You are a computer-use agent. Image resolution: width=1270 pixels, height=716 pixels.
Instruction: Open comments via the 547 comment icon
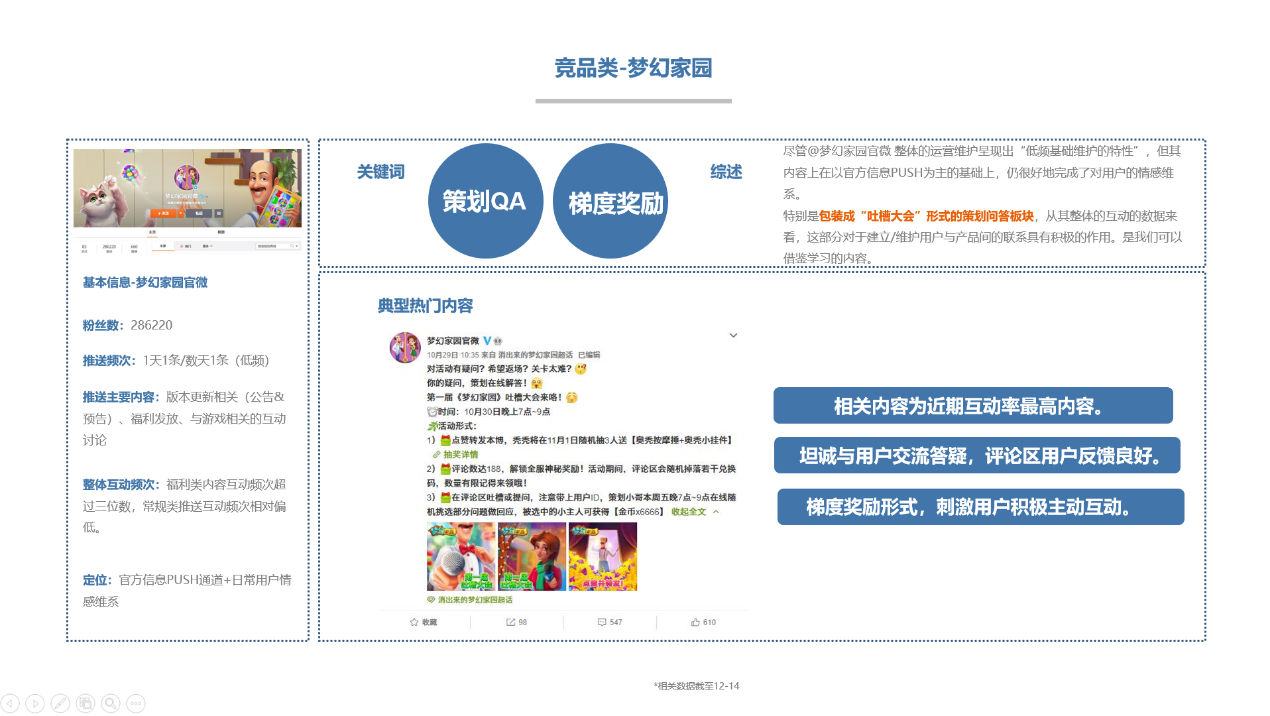coord(605,620)
